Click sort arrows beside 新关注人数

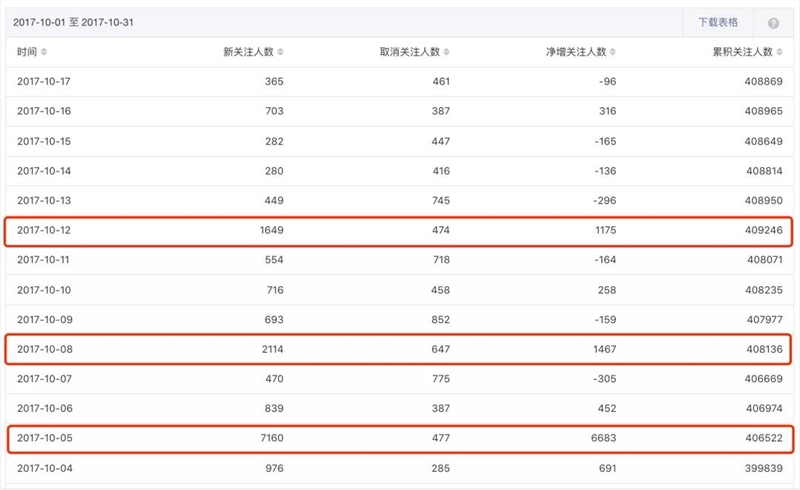point(280,52)
